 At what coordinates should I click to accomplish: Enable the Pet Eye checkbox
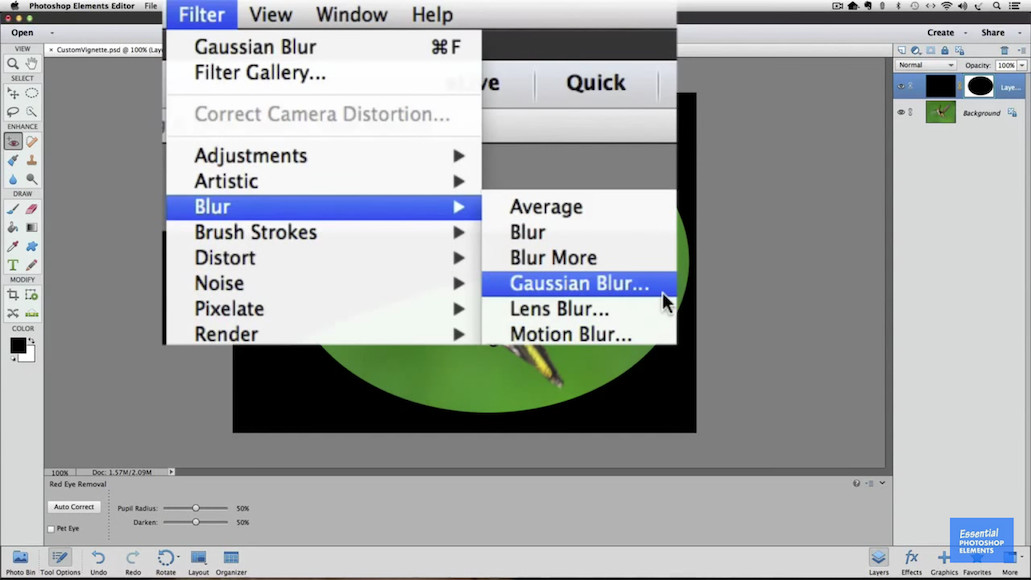pos(51,529)
